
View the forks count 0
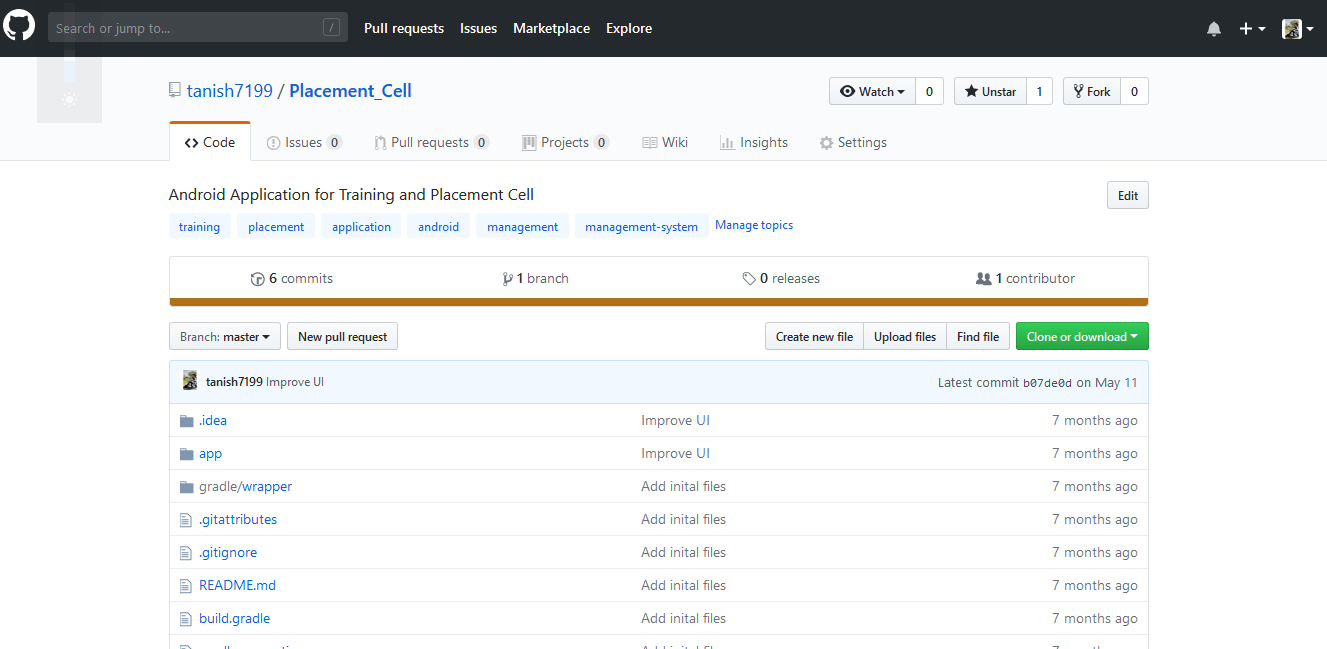tap(1134, 91)
